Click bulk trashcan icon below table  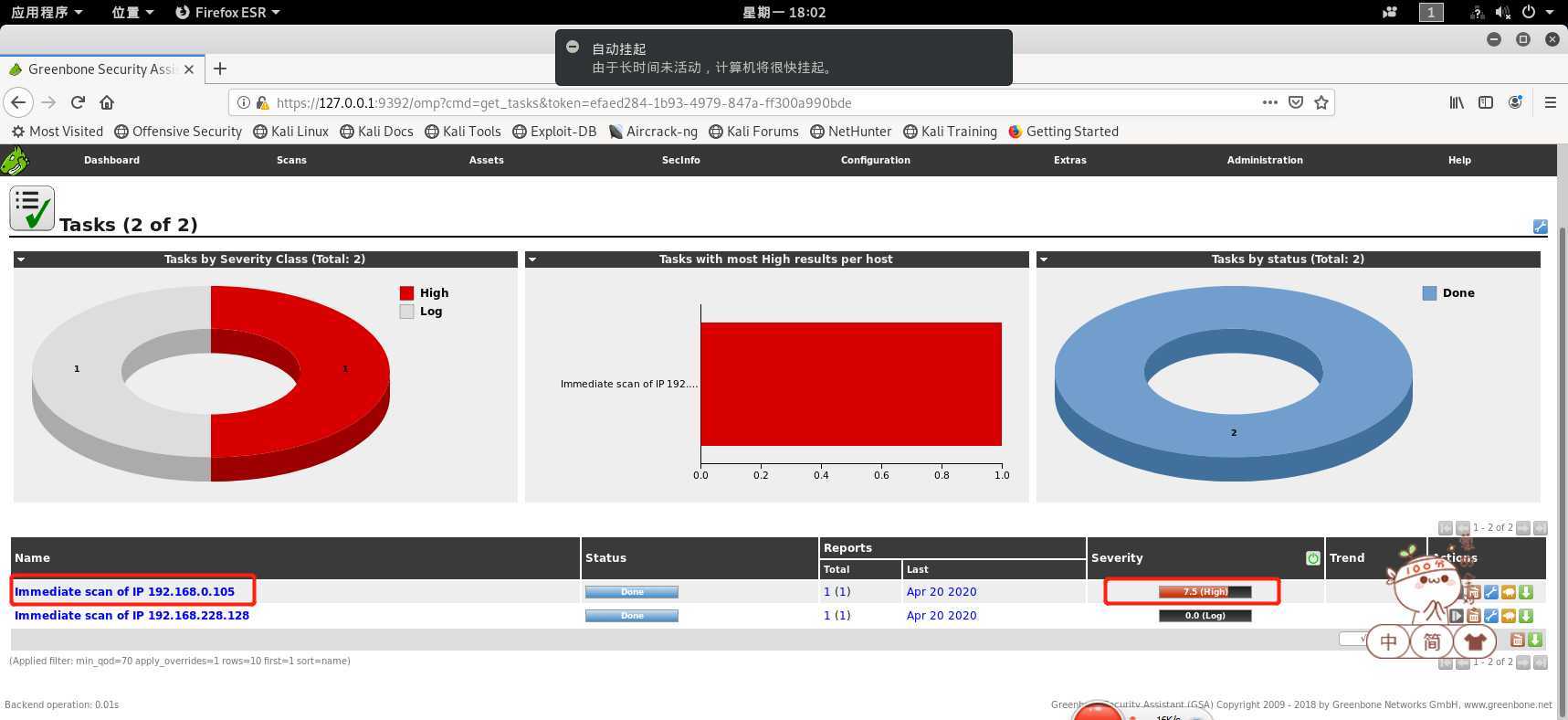[1518, 640]
